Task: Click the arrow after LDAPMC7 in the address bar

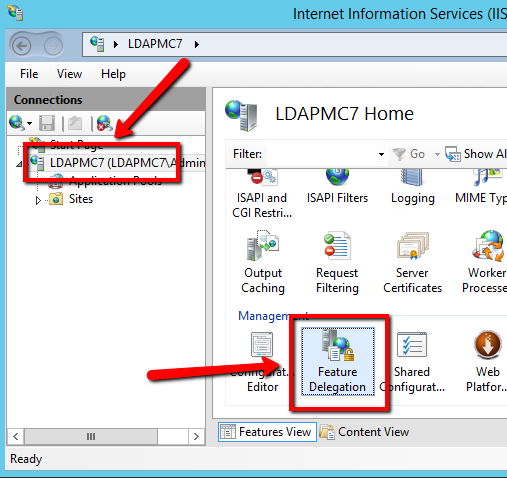Action: 197,44
